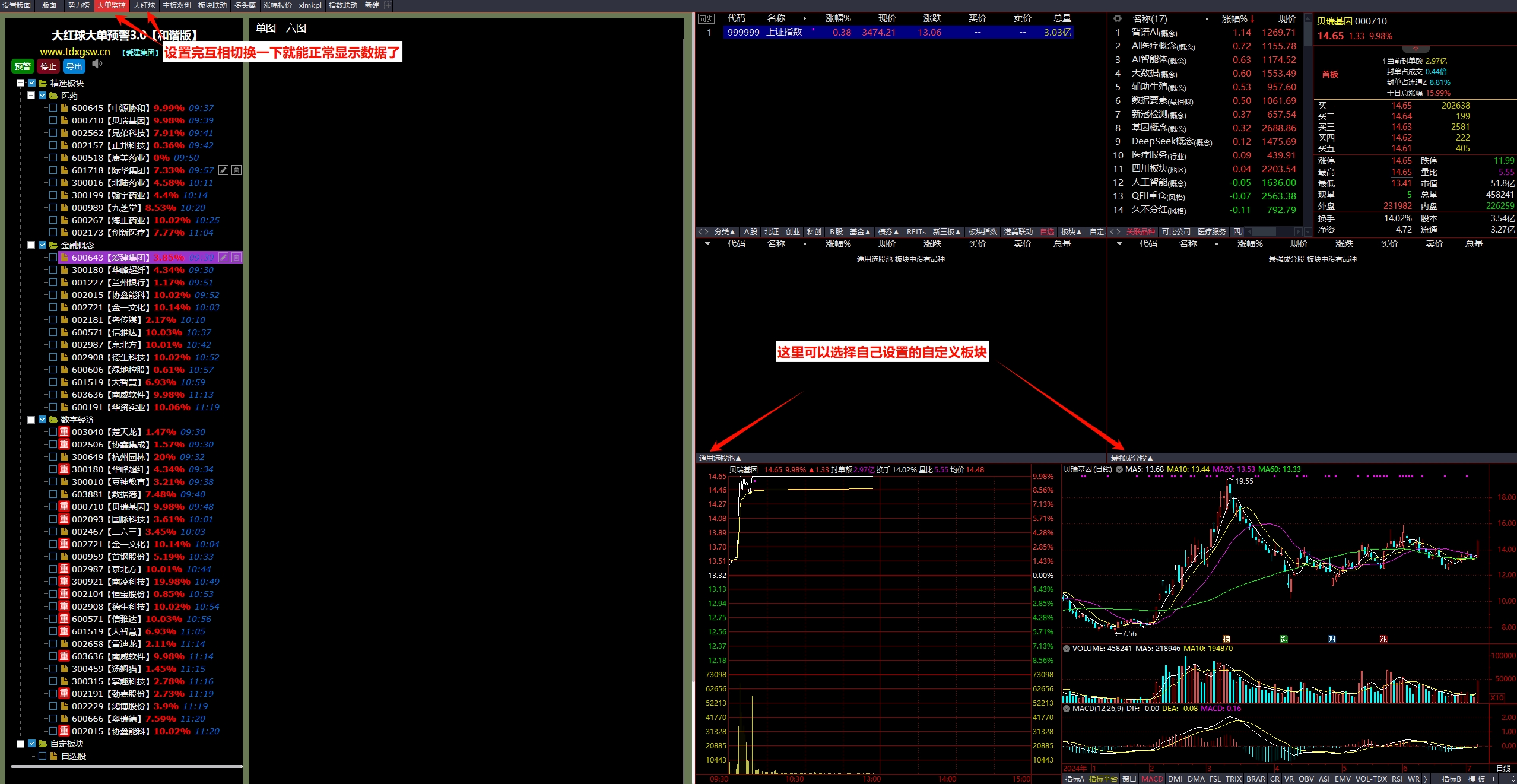The width and height of the screenshot is (1517, 784).
Task: Open the 通用选股池 block selector dropdown
Action: coord(719,458)
